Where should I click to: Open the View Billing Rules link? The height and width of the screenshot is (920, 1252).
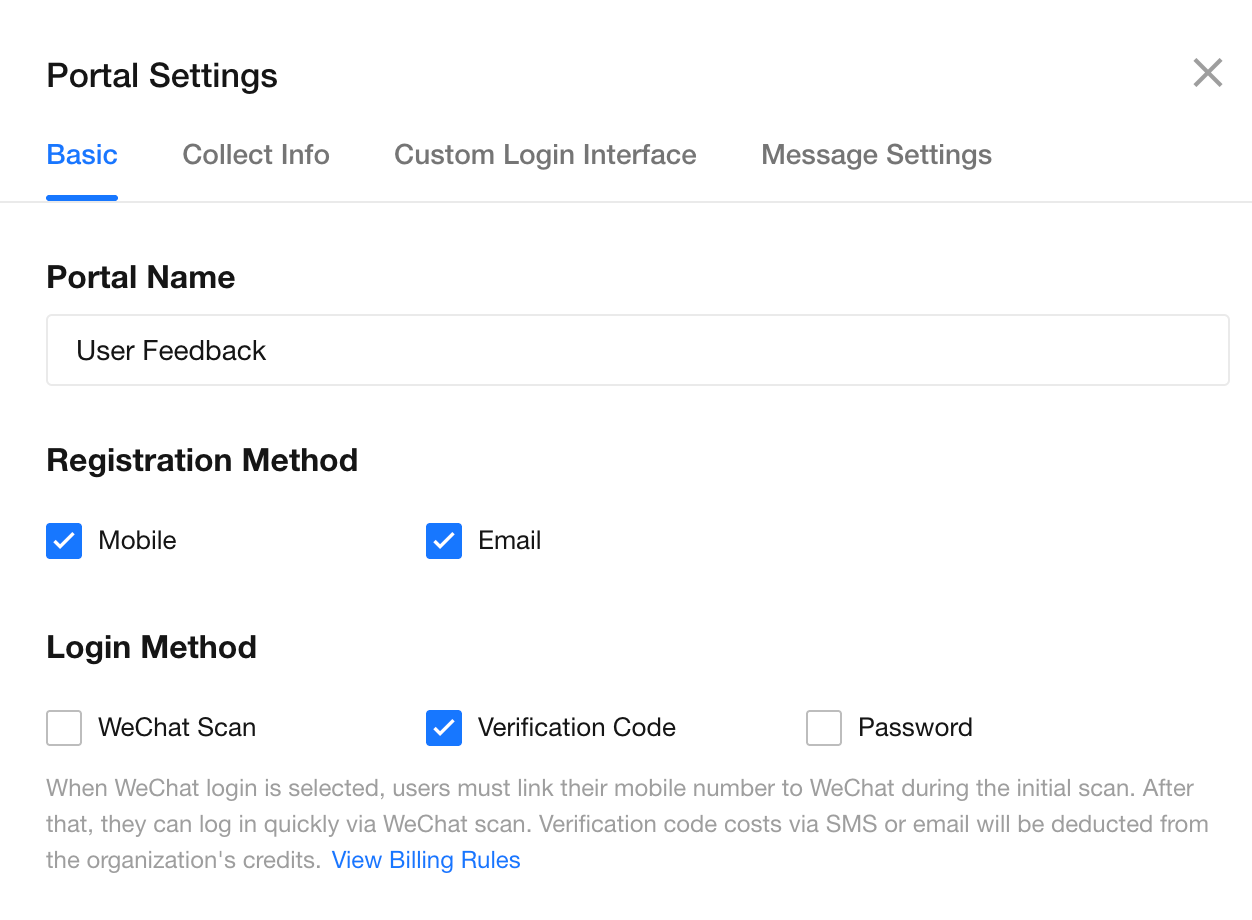point(426,861)
